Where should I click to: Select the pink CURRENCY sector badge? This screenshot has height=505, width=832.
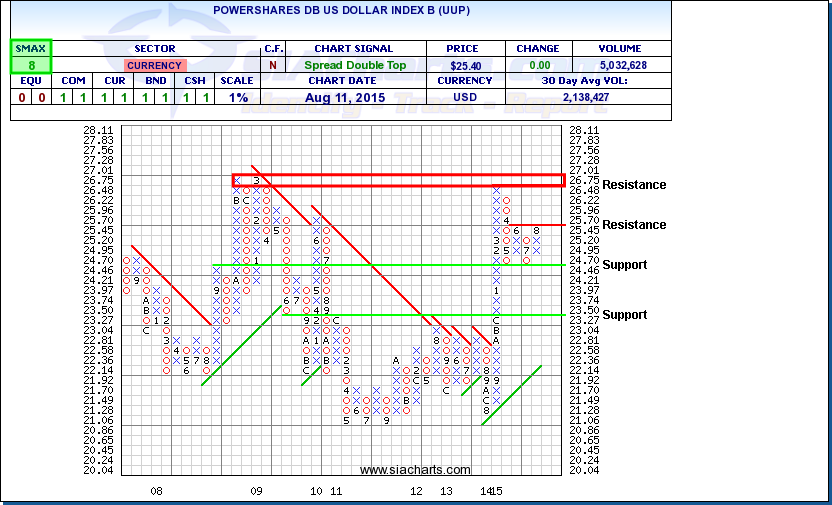154,65
